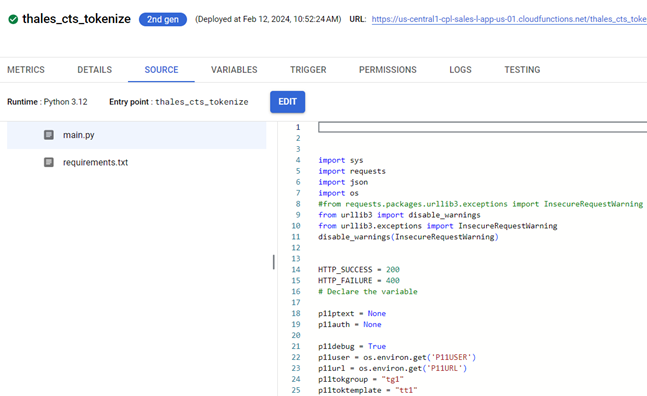Click 'disable_warnings(InsecureRequestWarning)' call line
647x396 pixels.
click(x=408, y=237)
